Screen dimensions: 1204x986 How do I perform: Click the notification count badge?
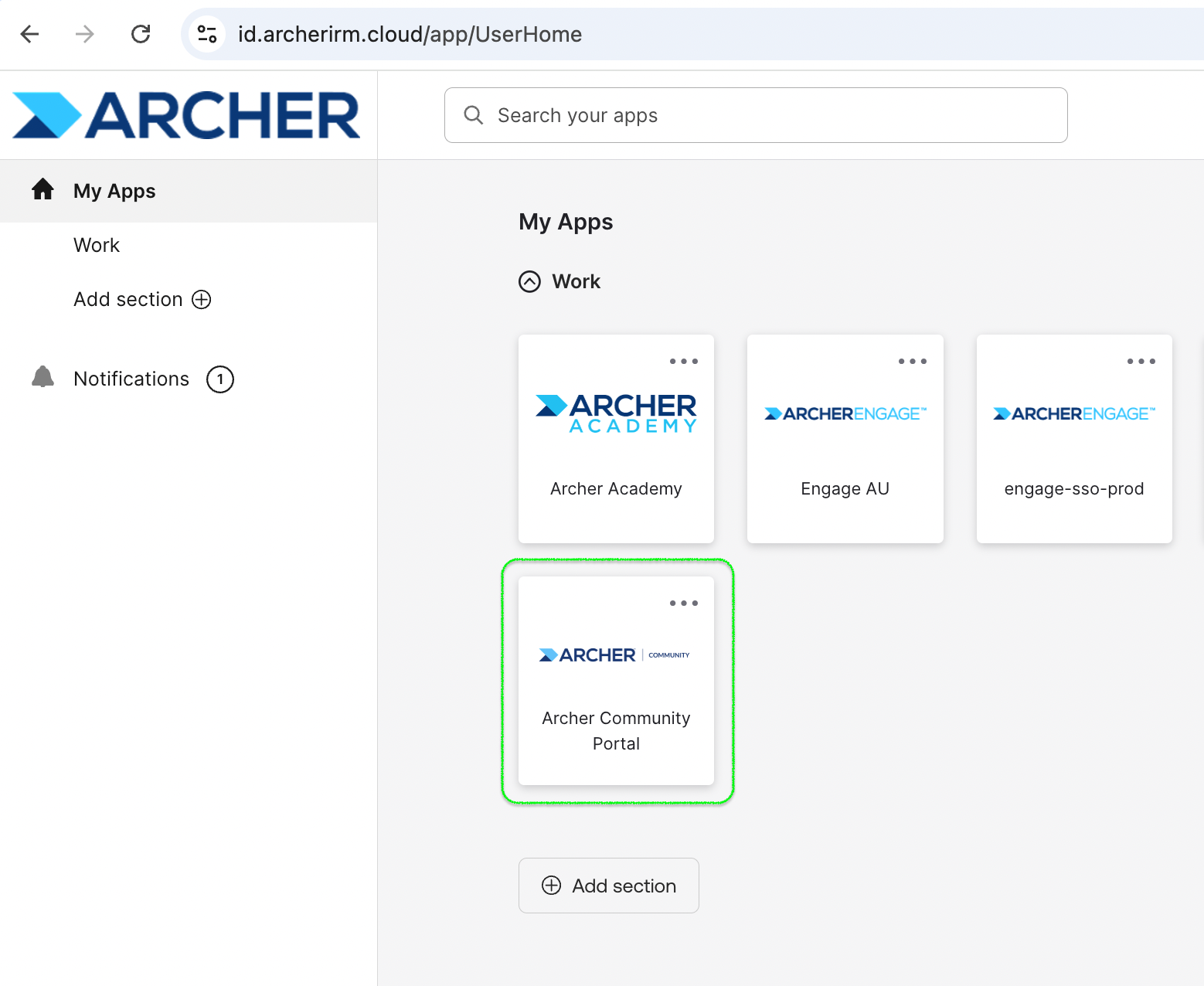(x=219, y=379)
